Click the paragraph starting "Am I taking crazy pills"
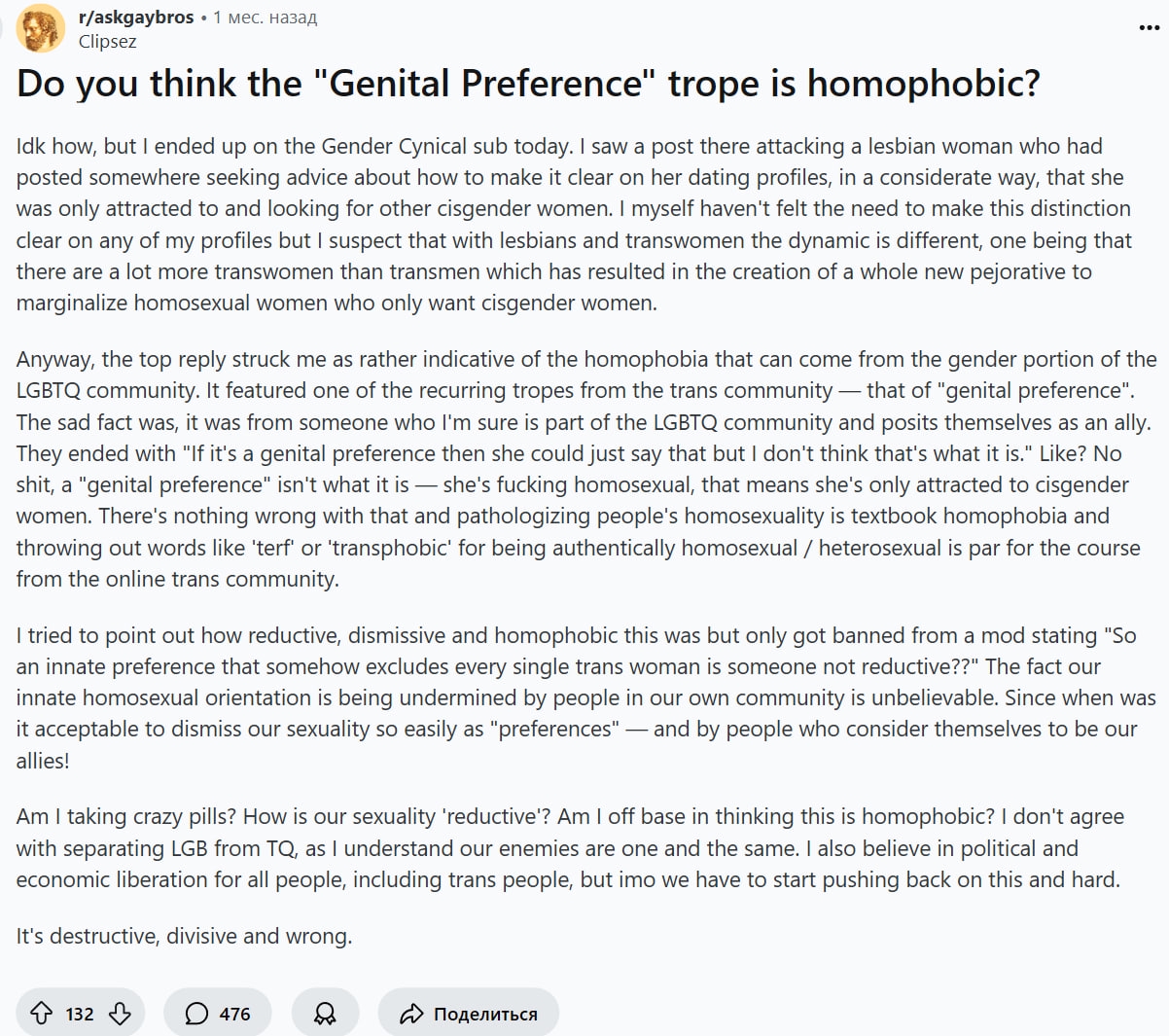The height and width of the screenshot is (1036, 1169). tap(570, 848)
